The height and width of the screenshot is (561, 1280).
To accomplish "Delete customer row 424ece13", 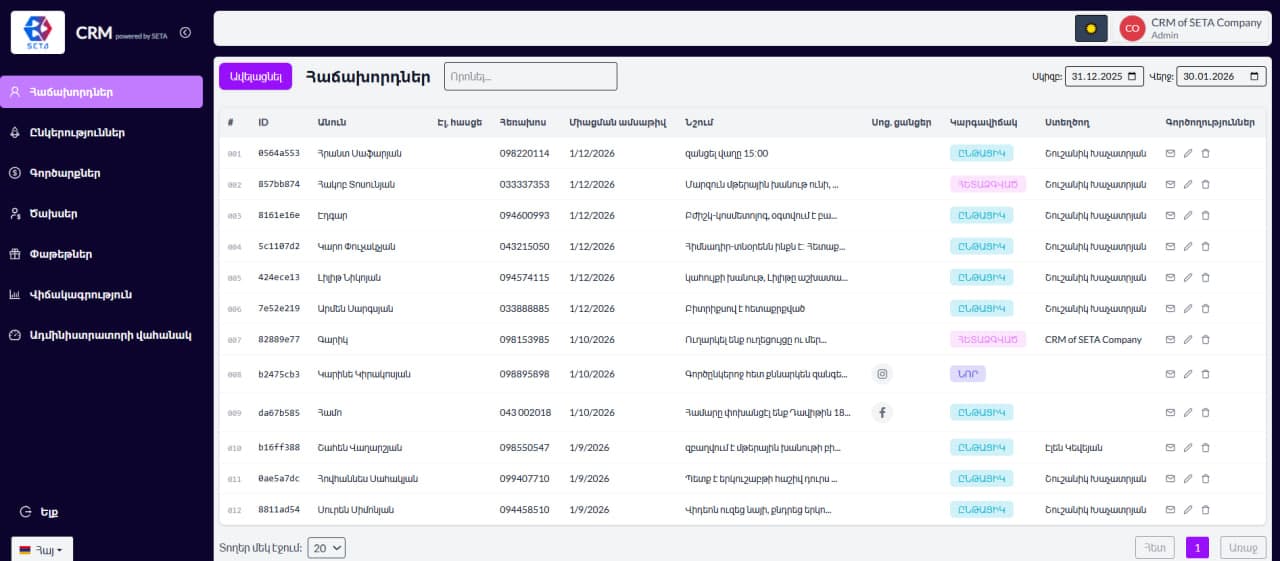I will [1205, 277].
